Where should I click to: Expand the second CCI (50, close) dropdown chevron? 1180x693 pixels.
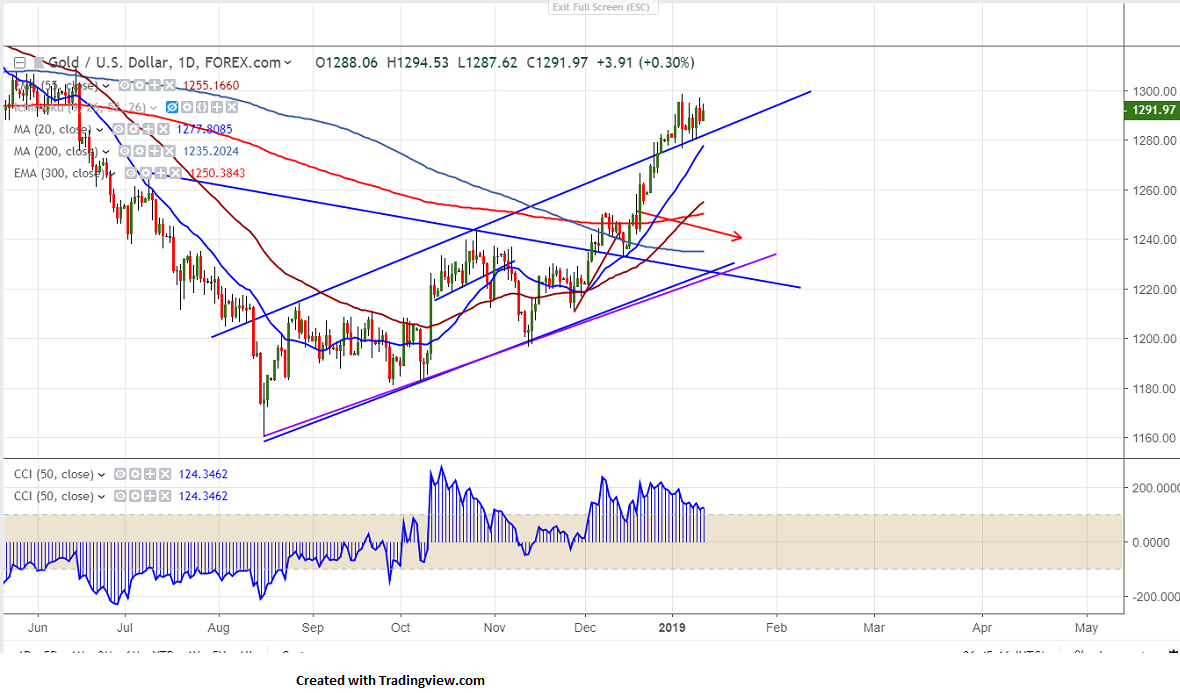click(101, 497)
